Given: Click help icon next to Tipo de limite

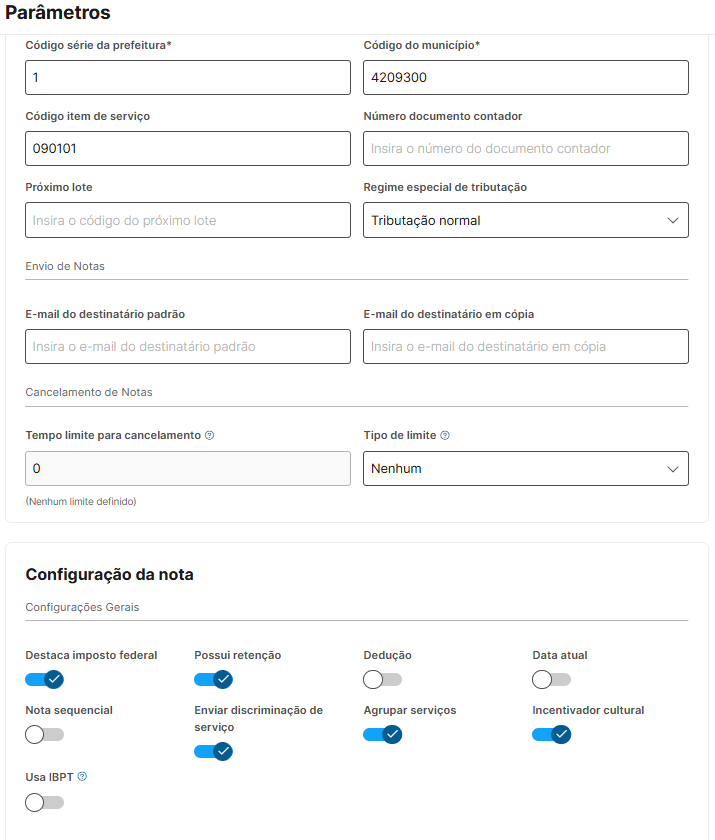Looking at the screenshot, I should tap(445, 436).
